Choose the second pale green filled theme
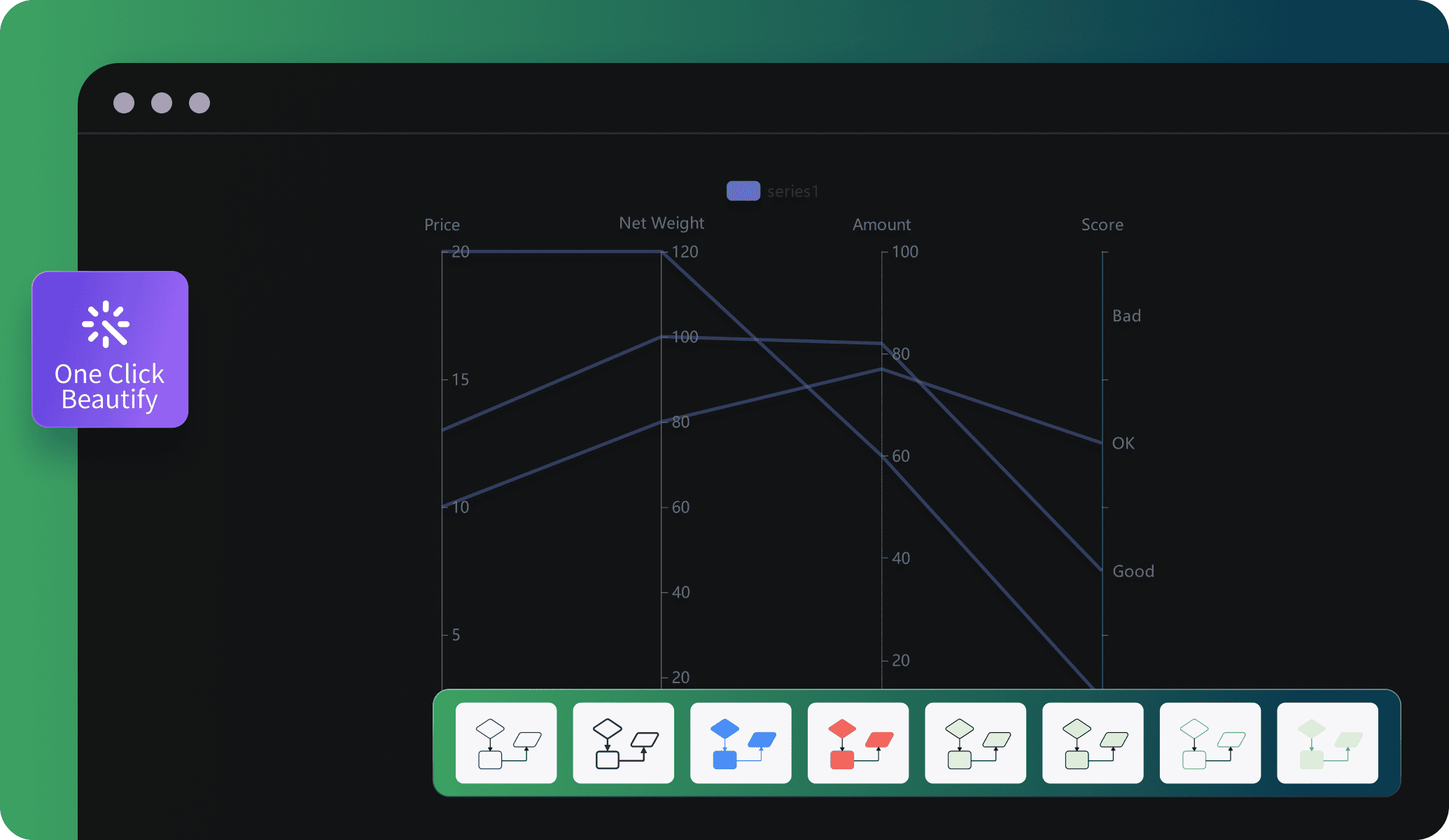This screenshot has height=840, width=1449. pyautogui.click(x=1093, y=743)
